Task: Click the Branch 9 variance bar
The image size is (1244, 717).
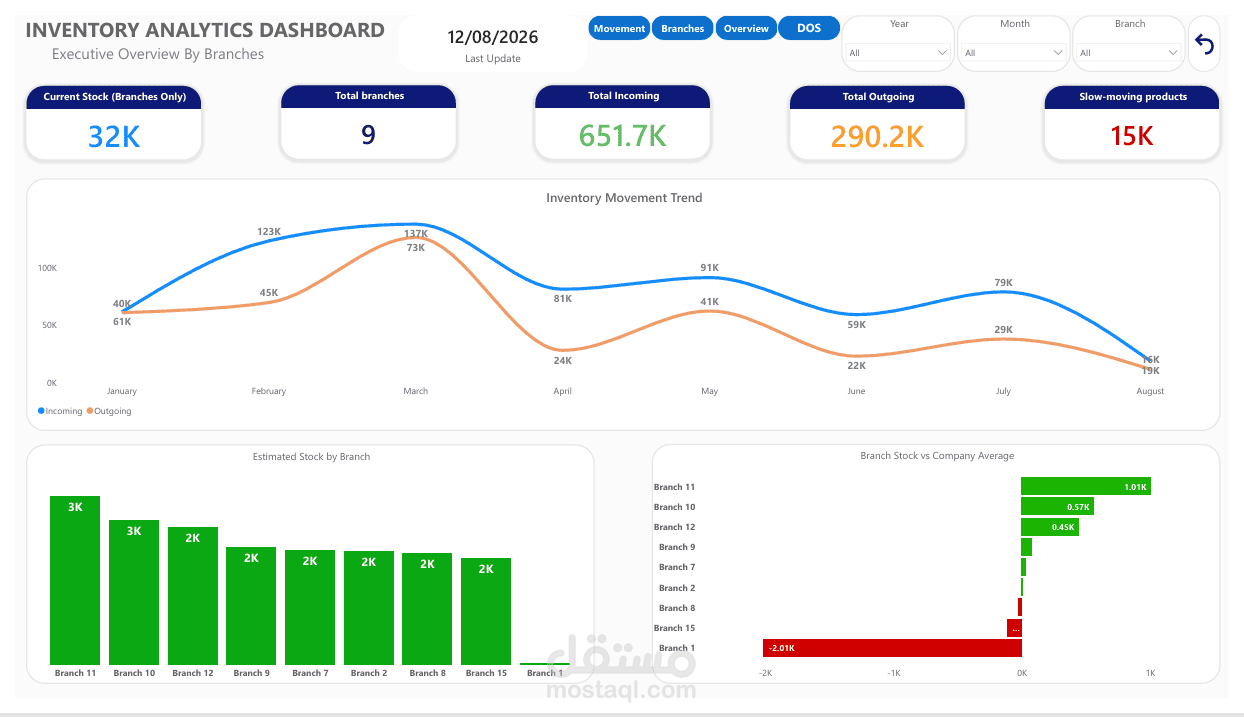Action: [x=1026, y=547]
